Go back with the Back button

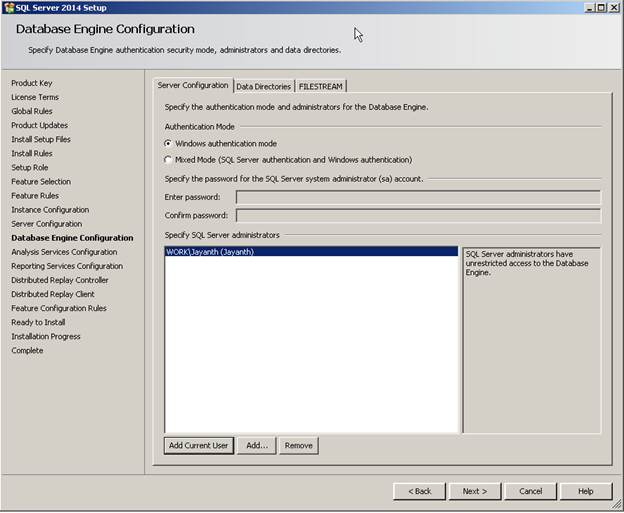pos(419,491)
